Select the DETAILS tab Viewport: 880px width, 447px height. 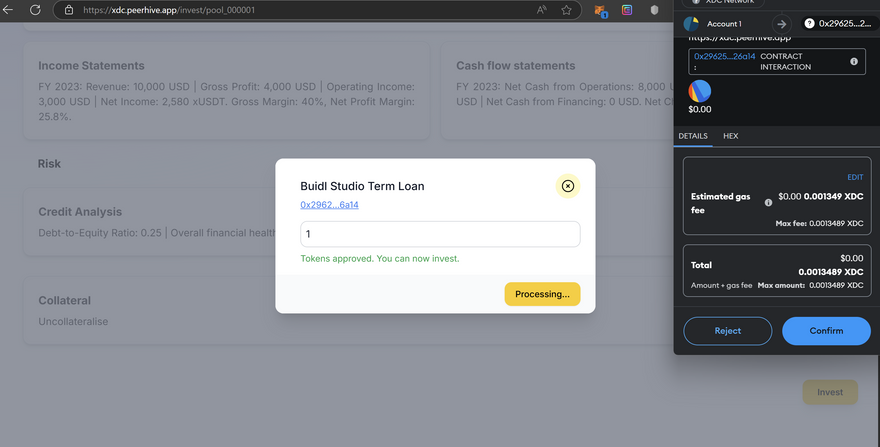point(693,136)
